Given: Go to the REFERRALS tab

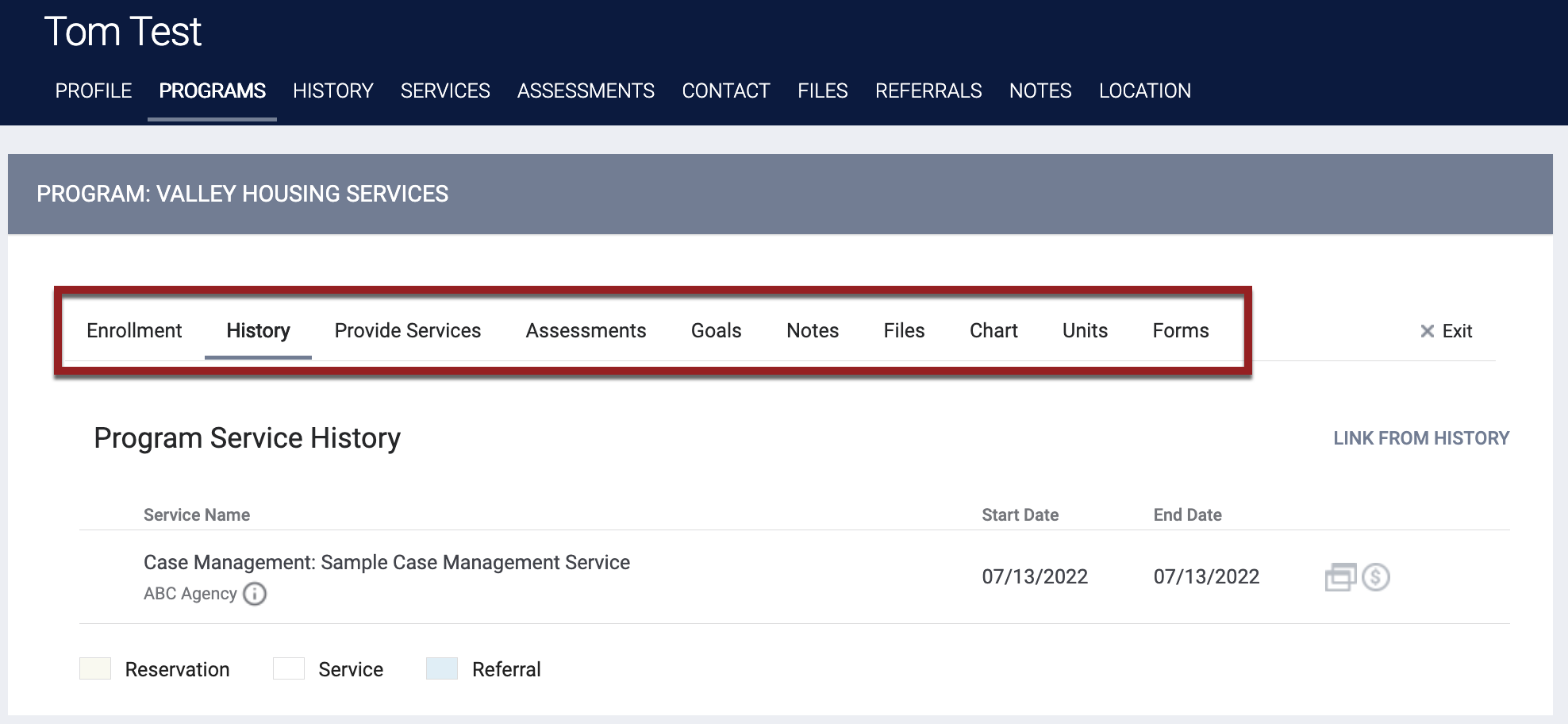Looking at the screenshot, I should (928, 90).
